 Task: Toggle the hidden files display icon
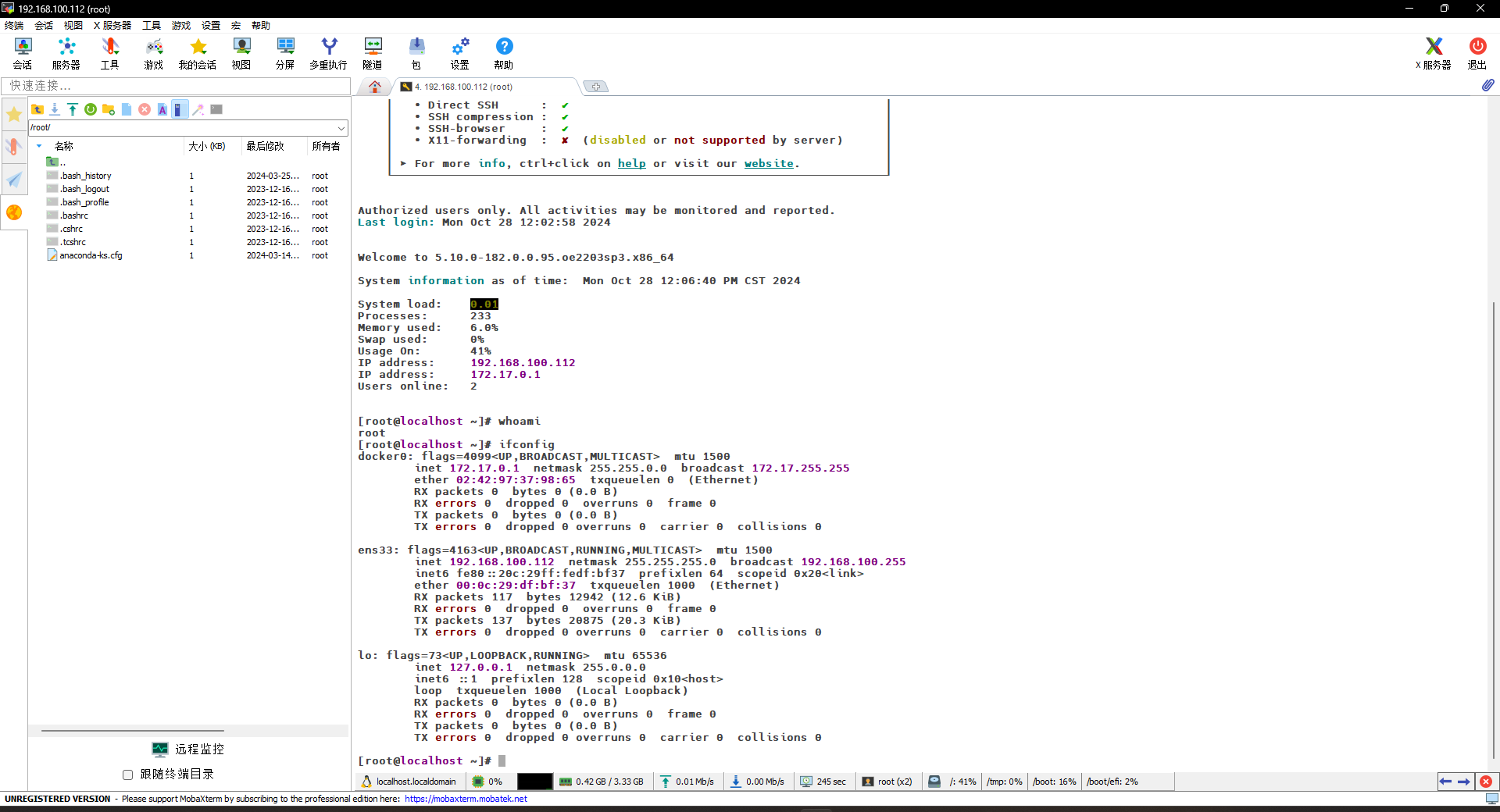pos(179,109)
